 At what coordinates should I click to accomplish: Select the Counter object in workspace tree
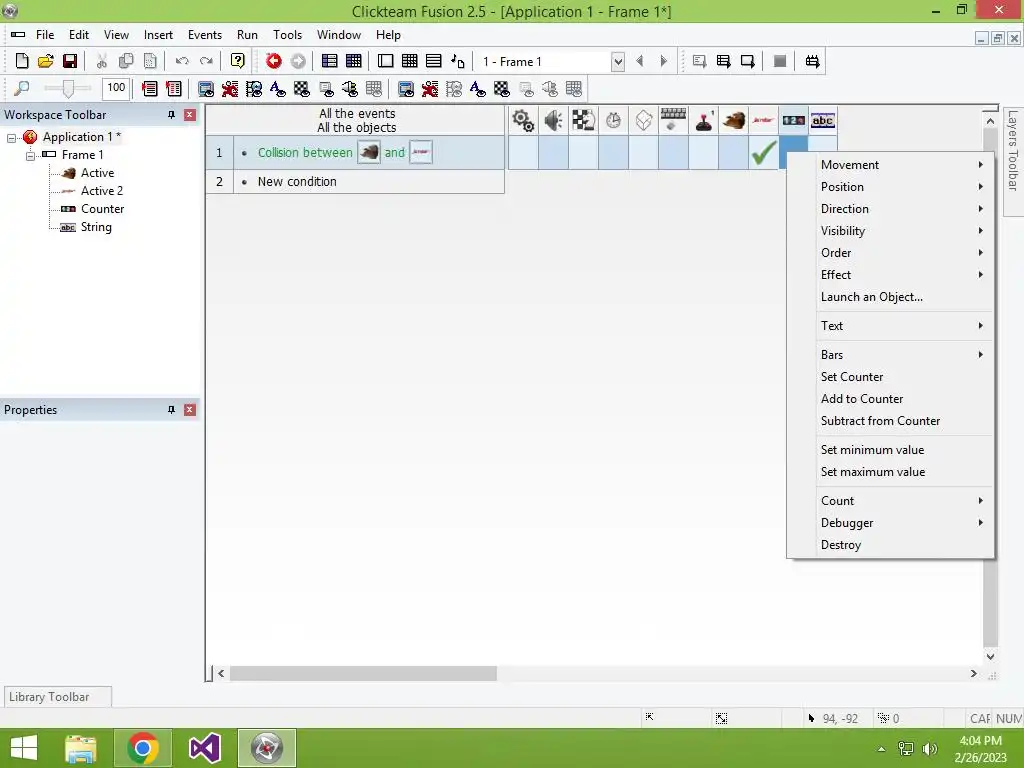(x=103, y=209)
